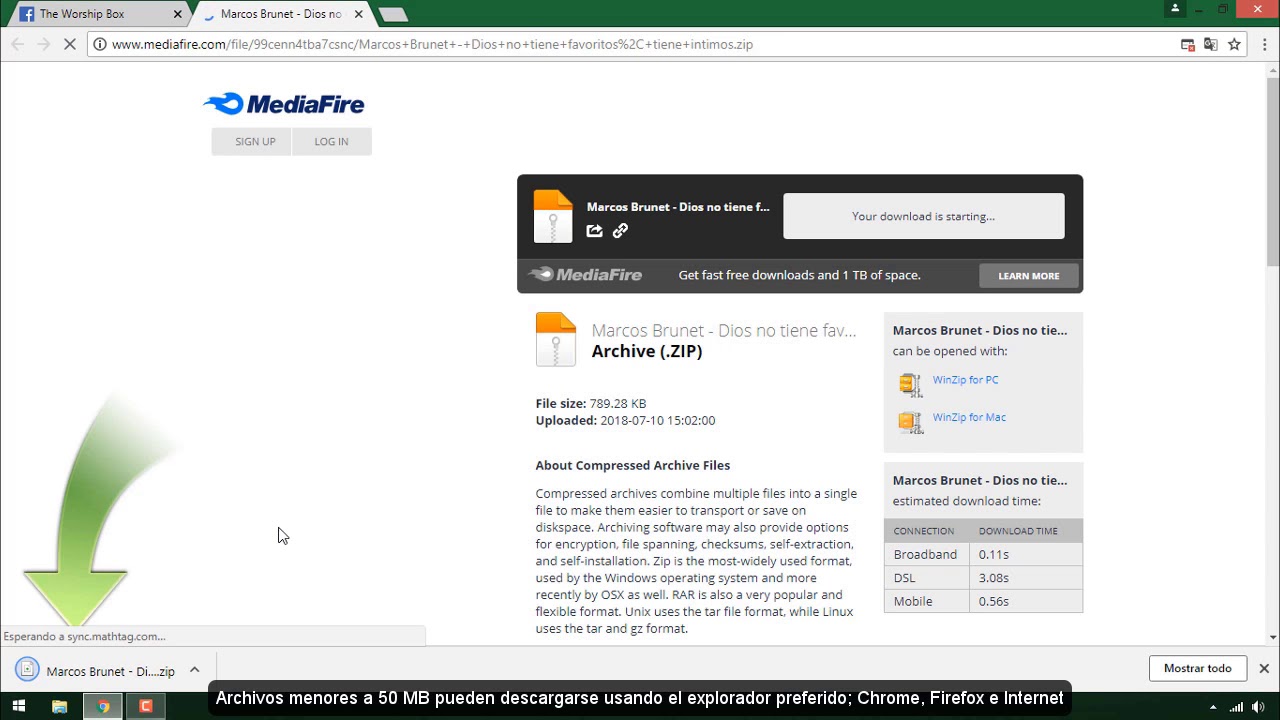This screenshot has height=720, width=1280.
Task: Click the Chrome profile user icon
Action: (x=1174, y=9)
